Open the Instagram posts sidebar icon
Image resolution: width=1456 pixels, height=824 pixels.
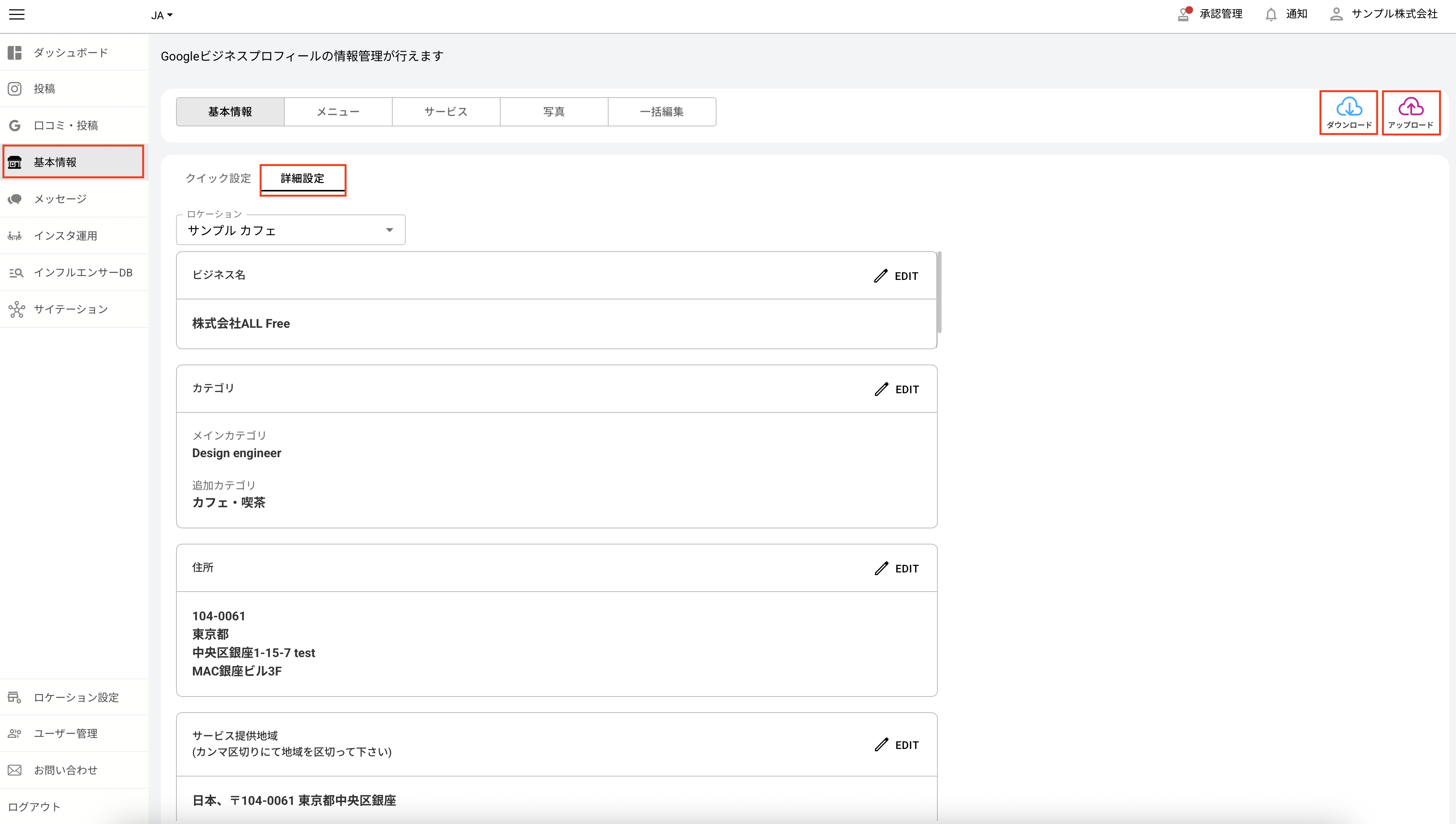15,89
